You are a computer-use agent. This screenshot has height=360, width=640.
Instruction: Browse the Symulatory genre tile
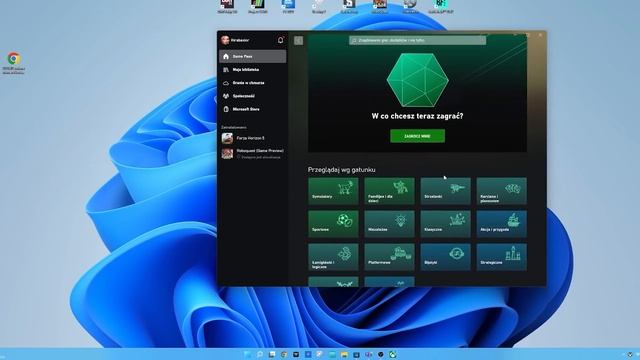tap(333, 191)
